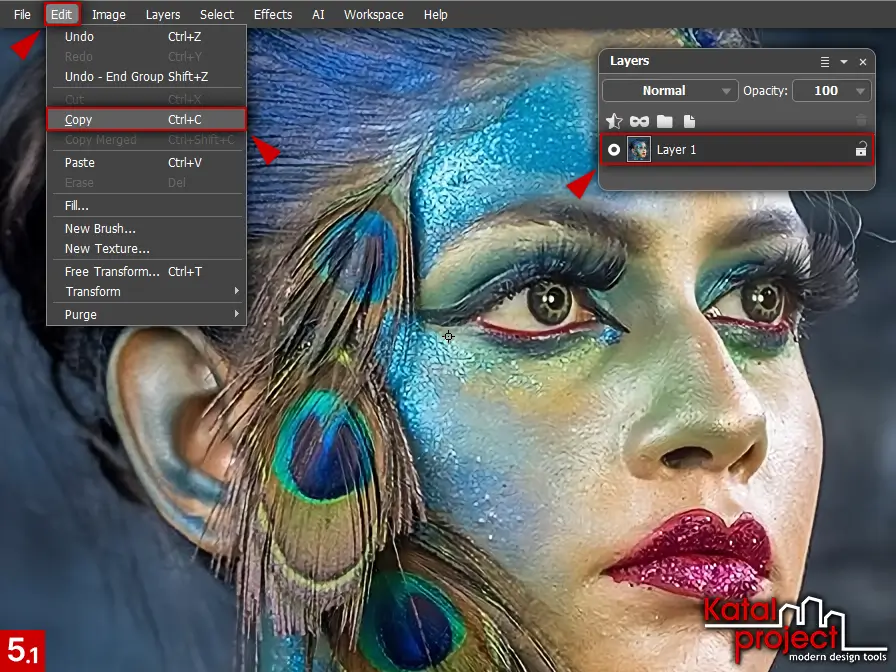Select the Layer 1 thumbnail

click(639, 150)
